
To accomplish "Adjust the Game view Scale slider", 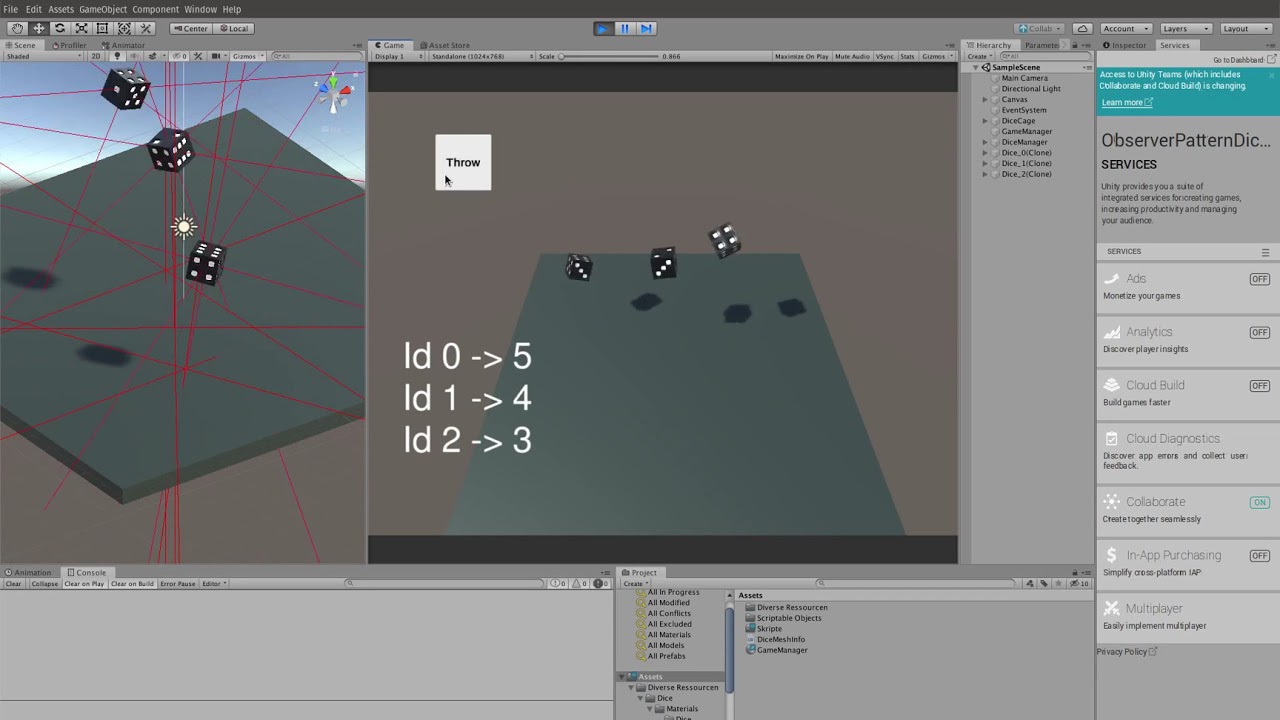I will tap(610, 56).
